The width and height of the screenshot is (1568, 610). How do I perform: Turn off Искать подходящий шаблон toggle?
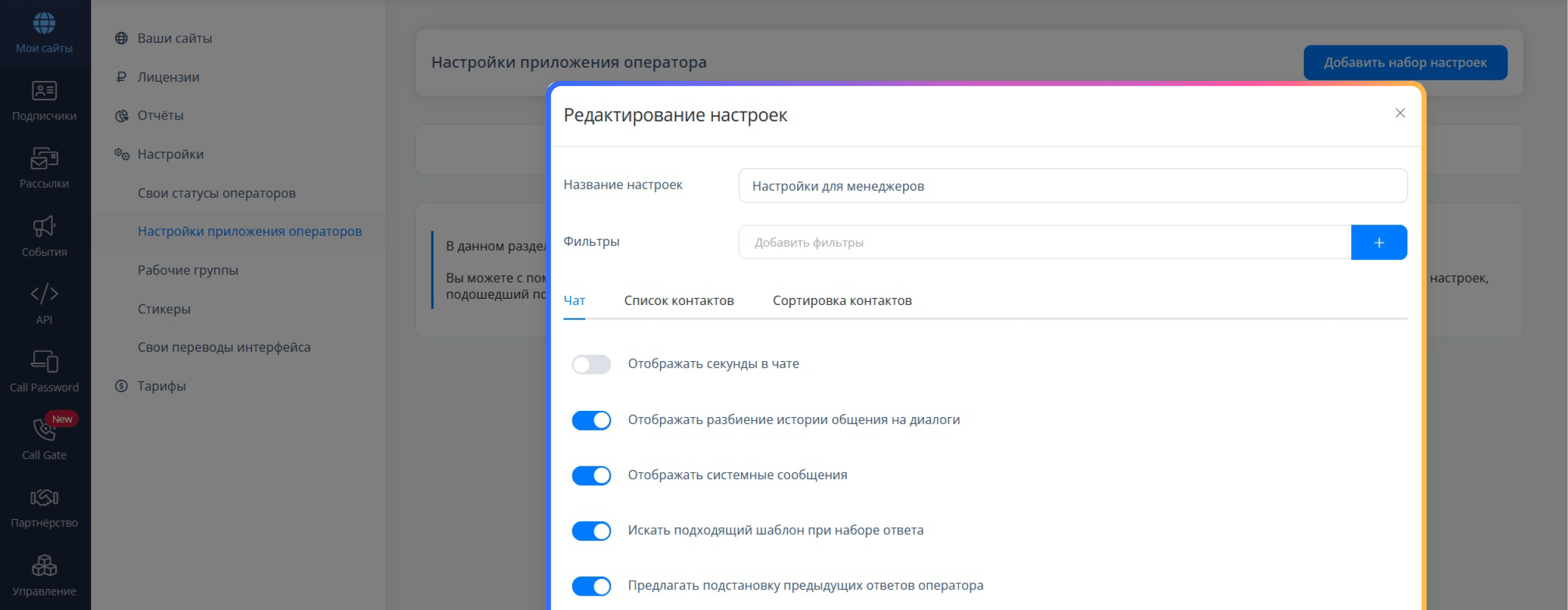[591, 531]
